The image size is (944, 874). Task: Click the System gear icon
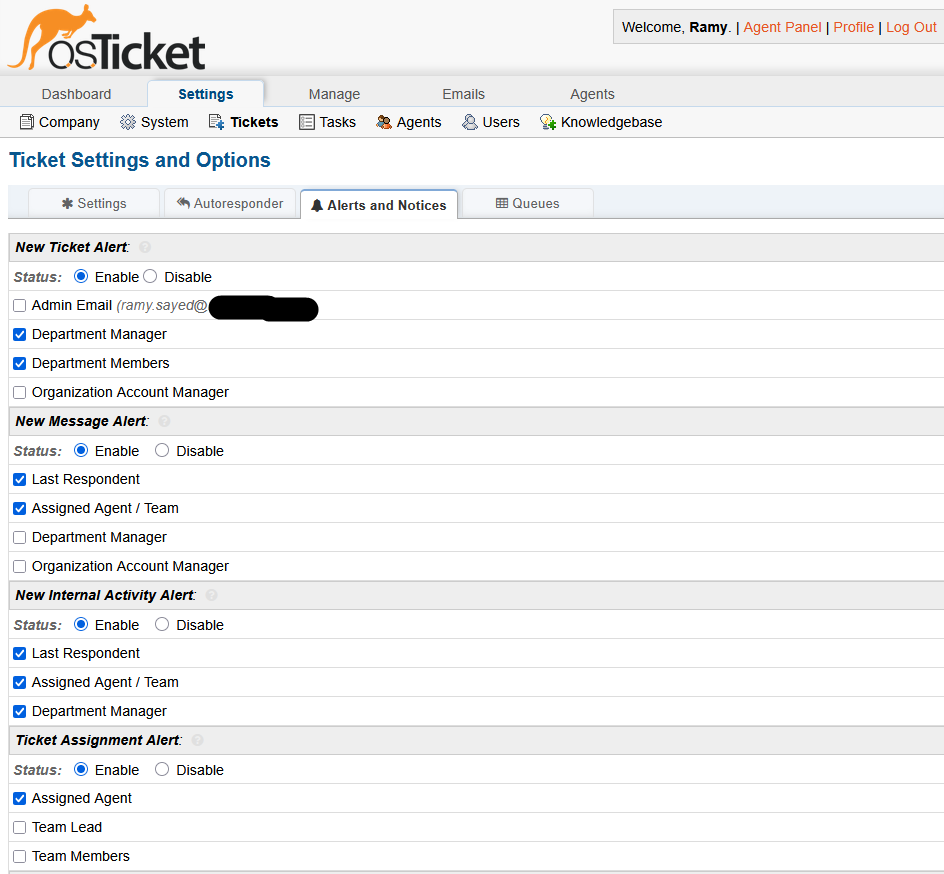point(128,122)
